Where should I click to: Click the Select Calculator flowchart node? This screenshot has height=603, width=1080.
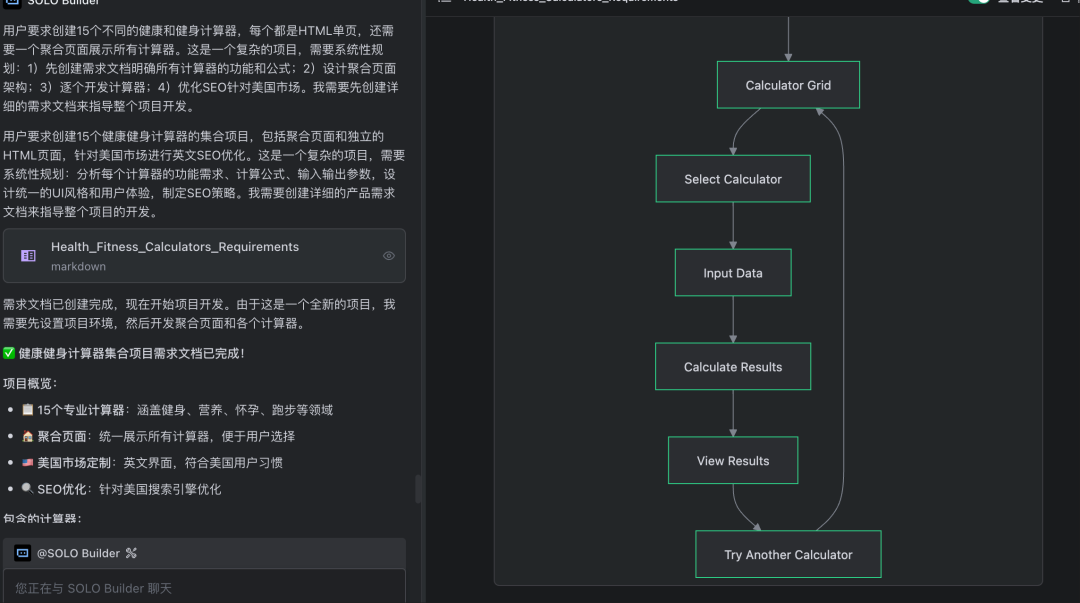tap(732, 179)
